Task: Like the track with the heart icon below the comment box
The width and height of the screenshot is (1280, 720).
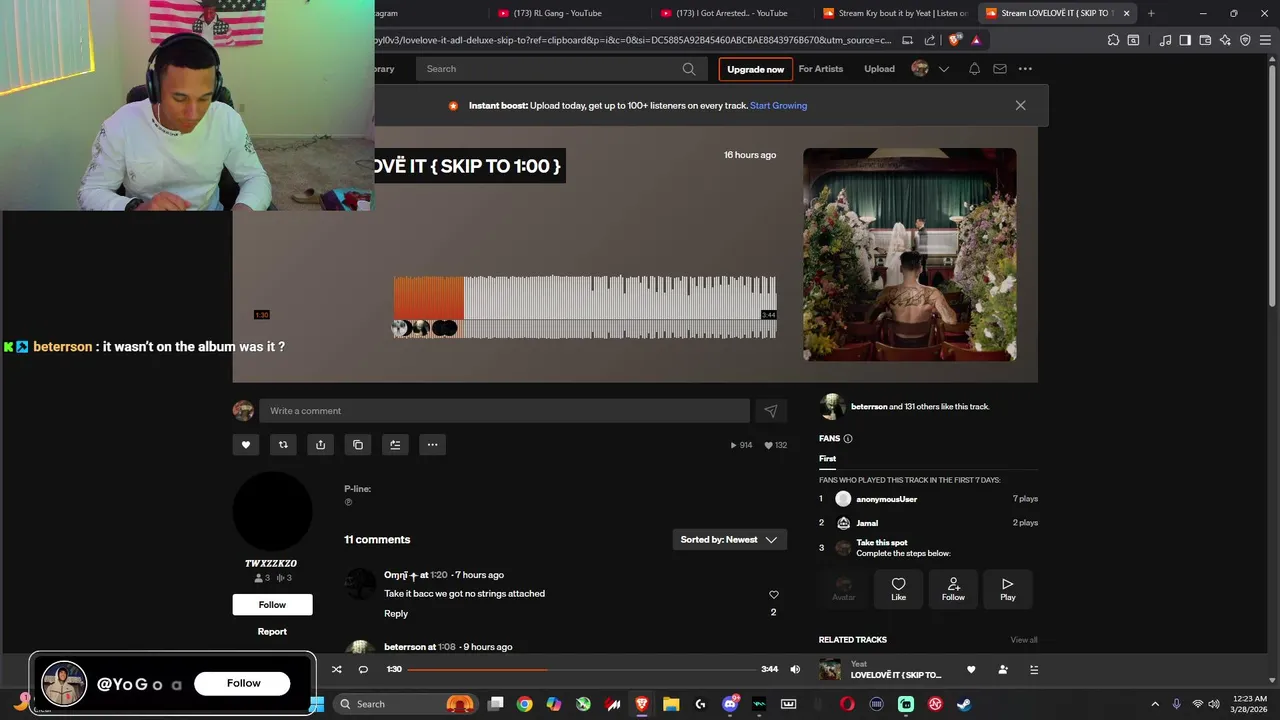Action: [246, 445]
